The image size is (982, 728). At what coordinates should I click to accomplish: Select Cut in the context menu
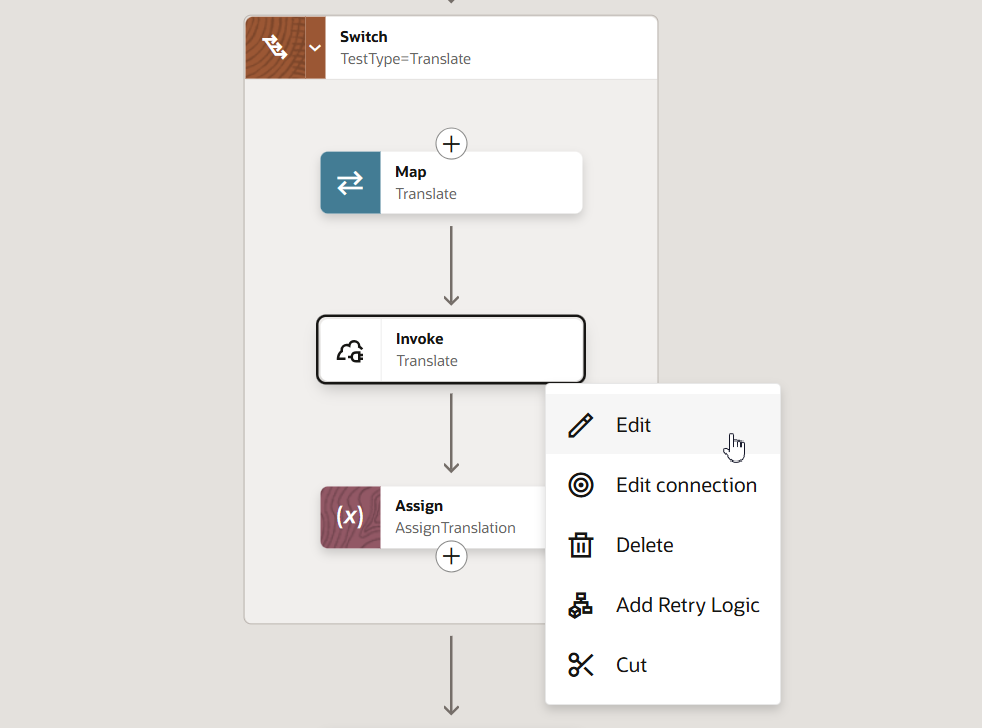pyautogui.click(x=663, y=665)
